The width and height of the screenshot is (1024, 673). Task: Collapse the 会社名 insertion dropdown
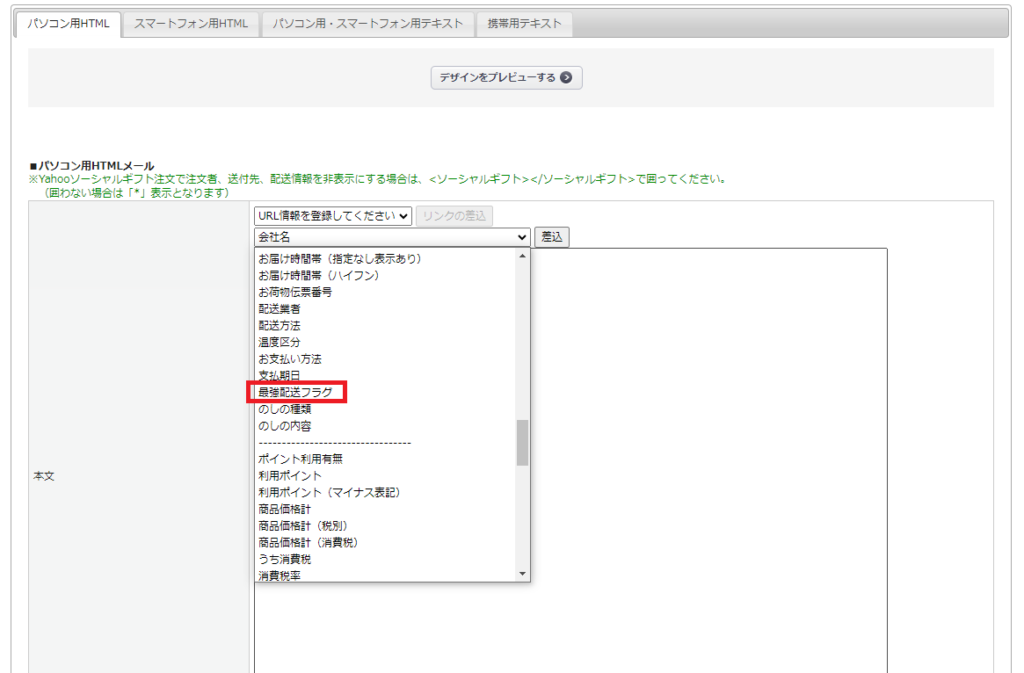point(392,237)
